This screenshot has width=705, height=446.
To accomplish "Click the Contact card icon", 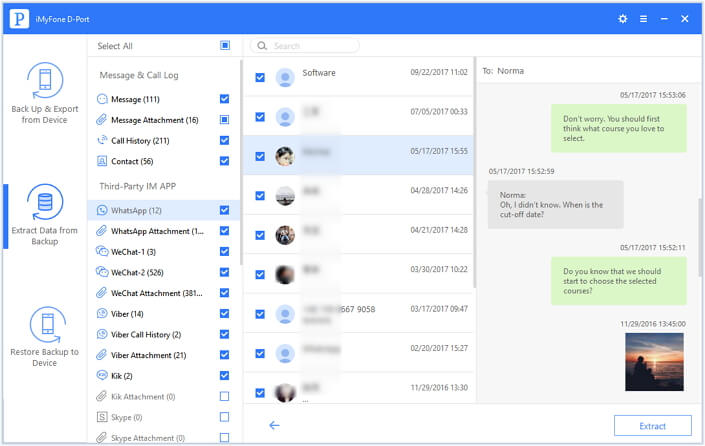I will [x=102, y=161].
